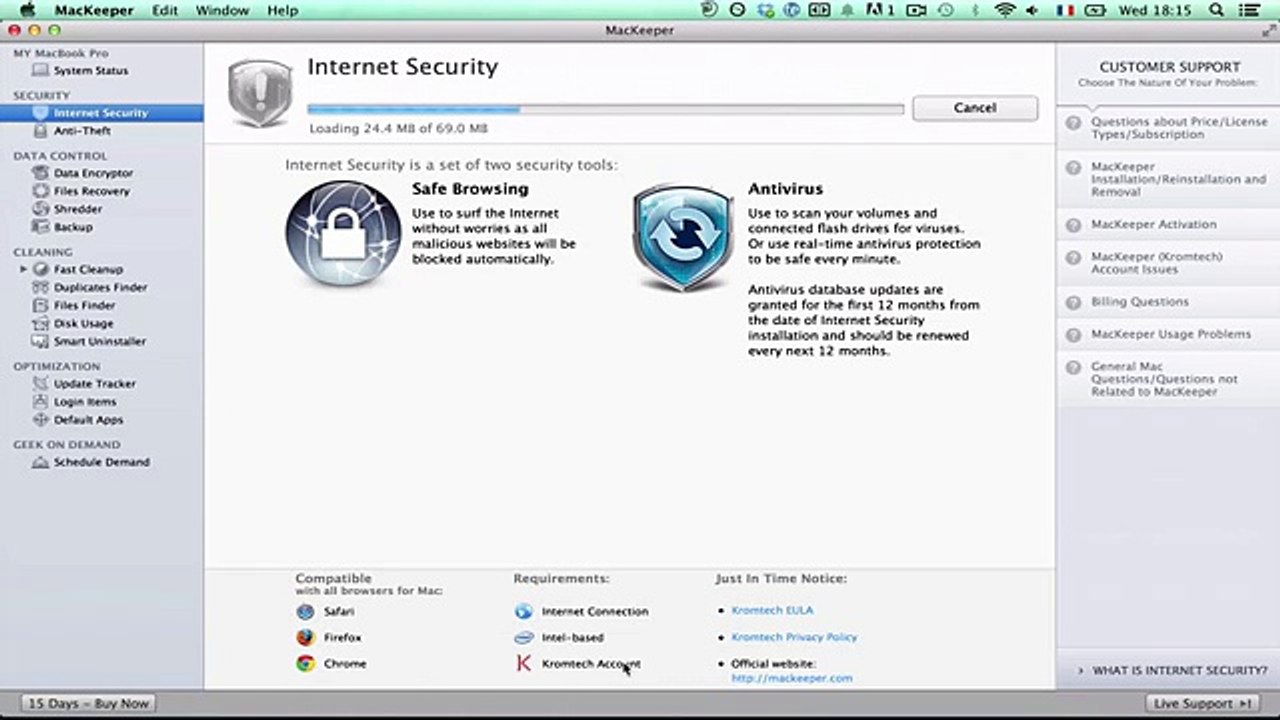Viewport: 1280px width, 720px height.
Task: Click the Wi-Fi status icon in menu bar
Action: point(1005,10)
